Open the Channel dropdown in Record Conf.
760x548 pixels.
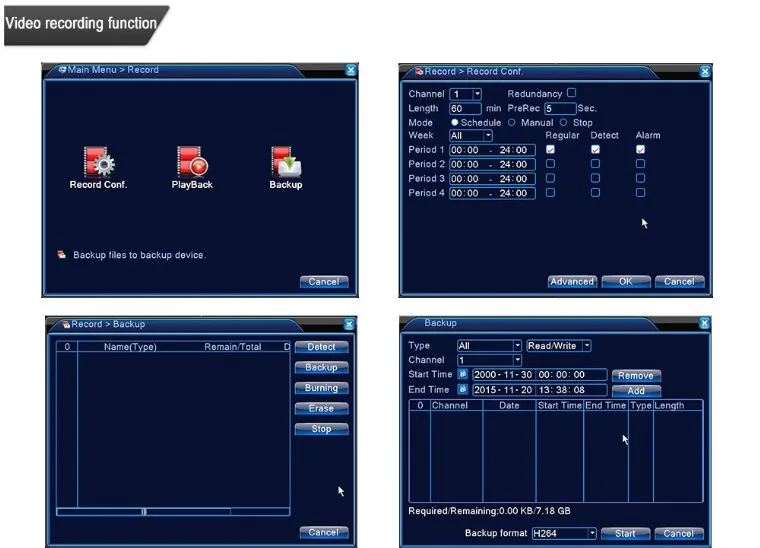(465, 94)
